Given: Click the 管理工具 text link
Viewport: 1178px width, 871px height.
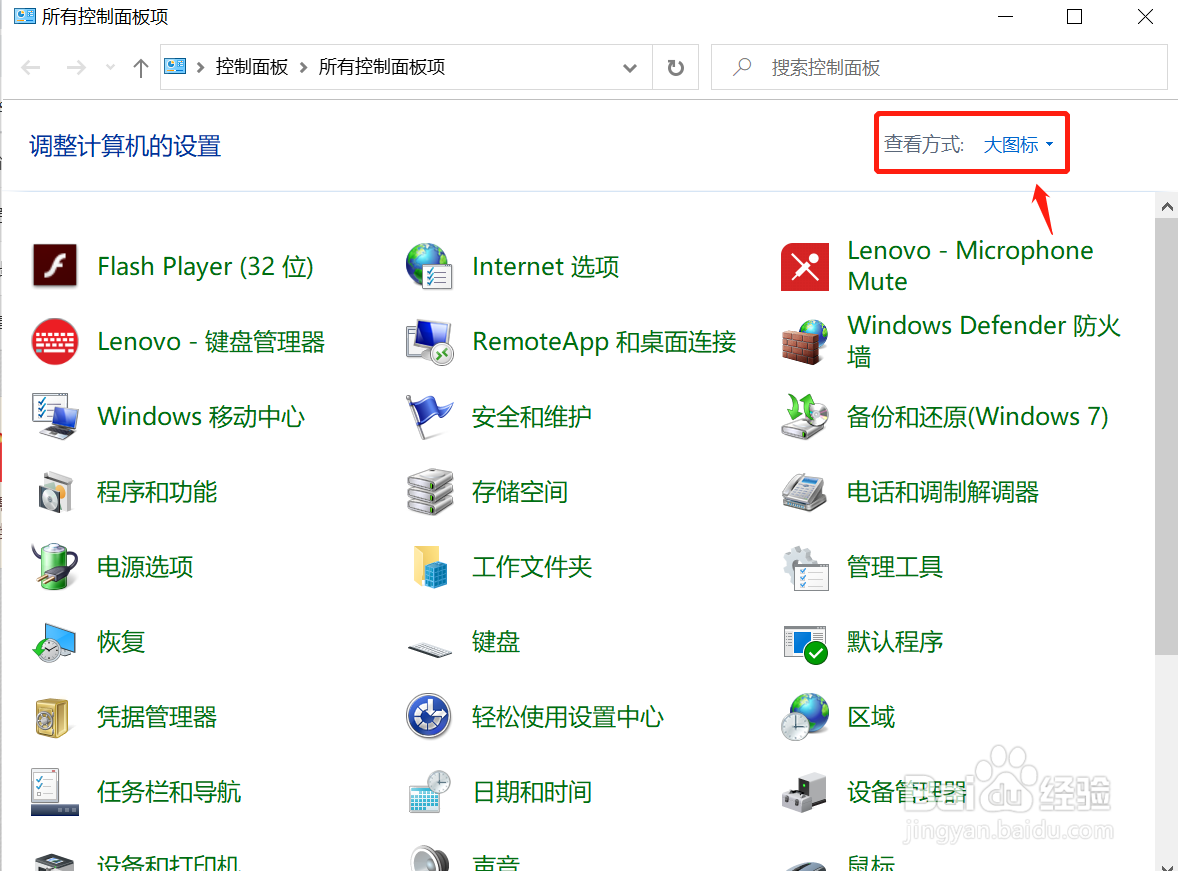Looking at the screenshot, I should [x=895, y=567].
